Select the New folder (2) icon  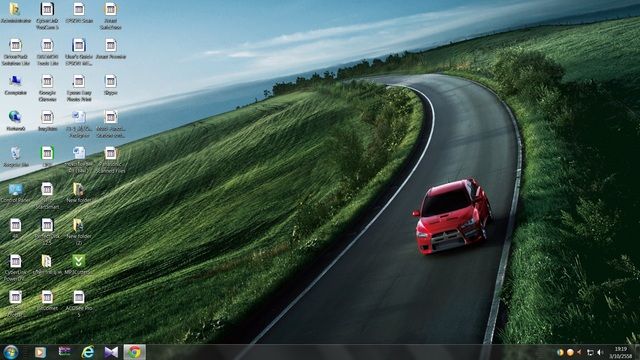[78, 231]
